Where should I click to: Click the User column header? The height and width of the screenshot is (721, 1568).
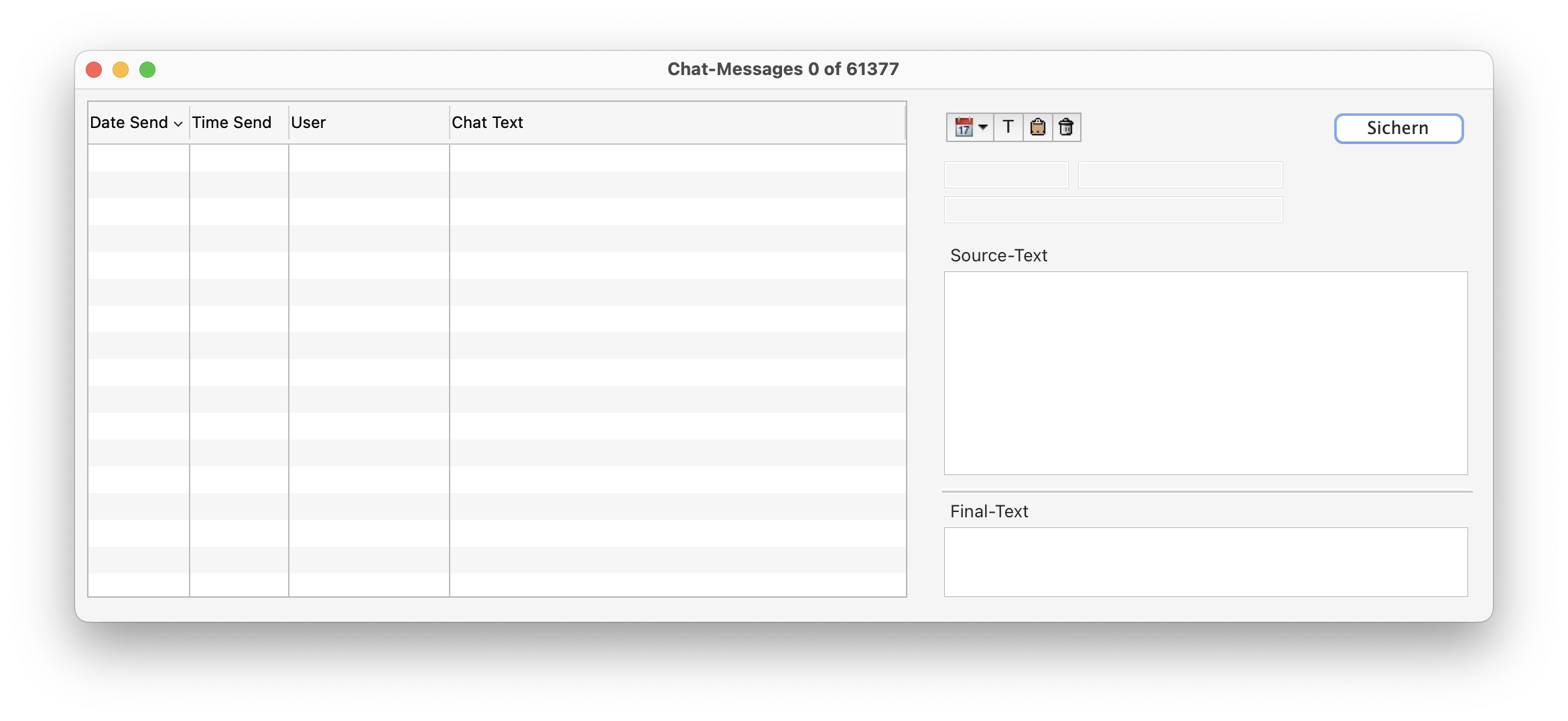coord(308,123)
